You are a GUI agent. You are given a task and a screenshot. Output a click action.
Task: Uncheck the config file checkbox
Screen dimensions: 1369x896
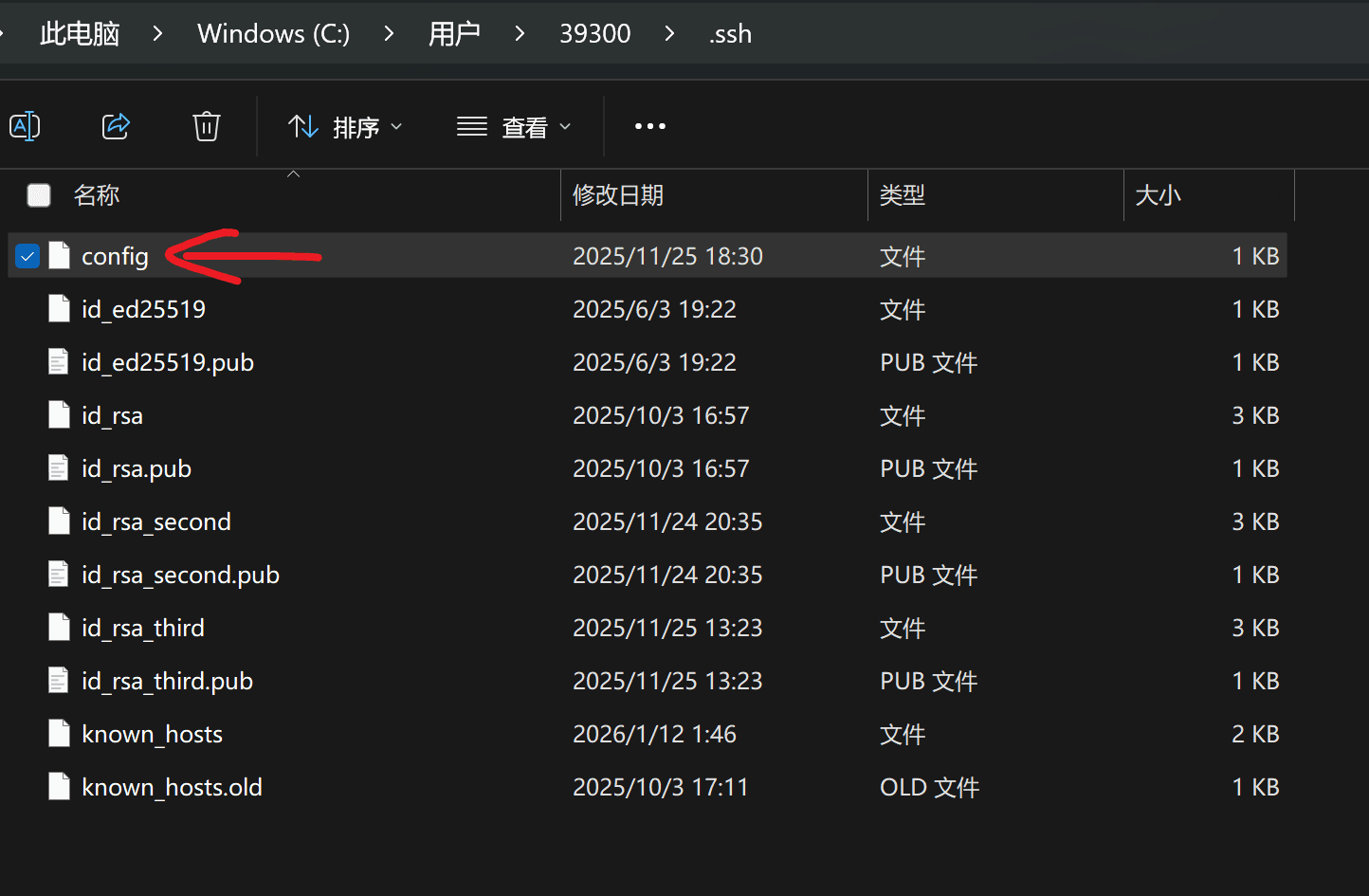tap(27, 256)
